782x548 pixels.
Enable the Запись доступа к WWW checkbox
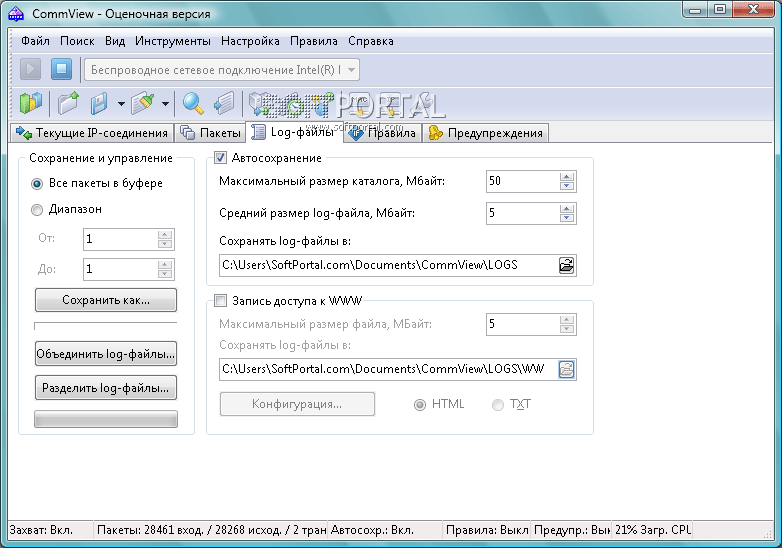coord(220,300)
